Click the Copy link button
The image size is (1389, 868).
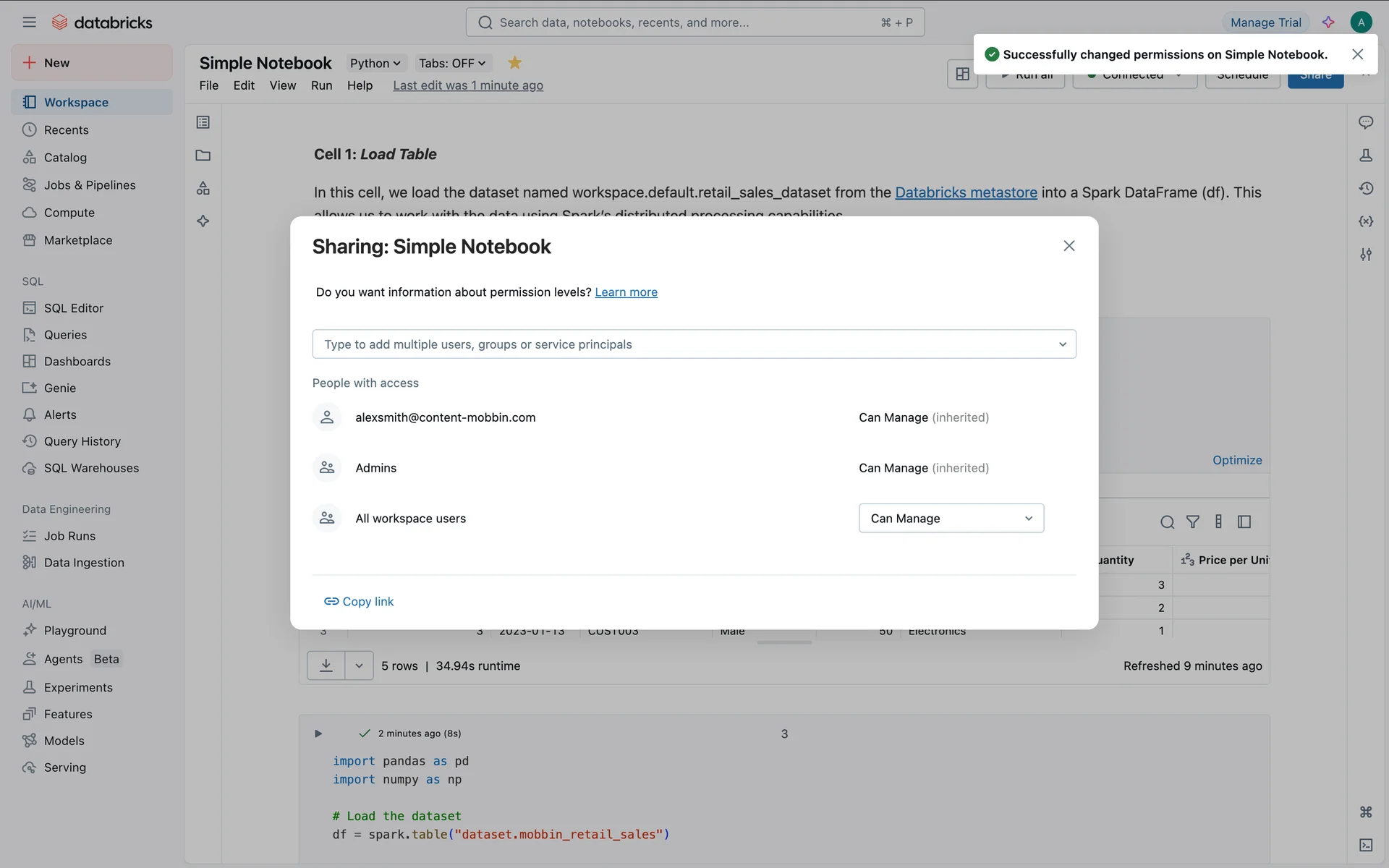pyautogui.click(x=360, y=601)
